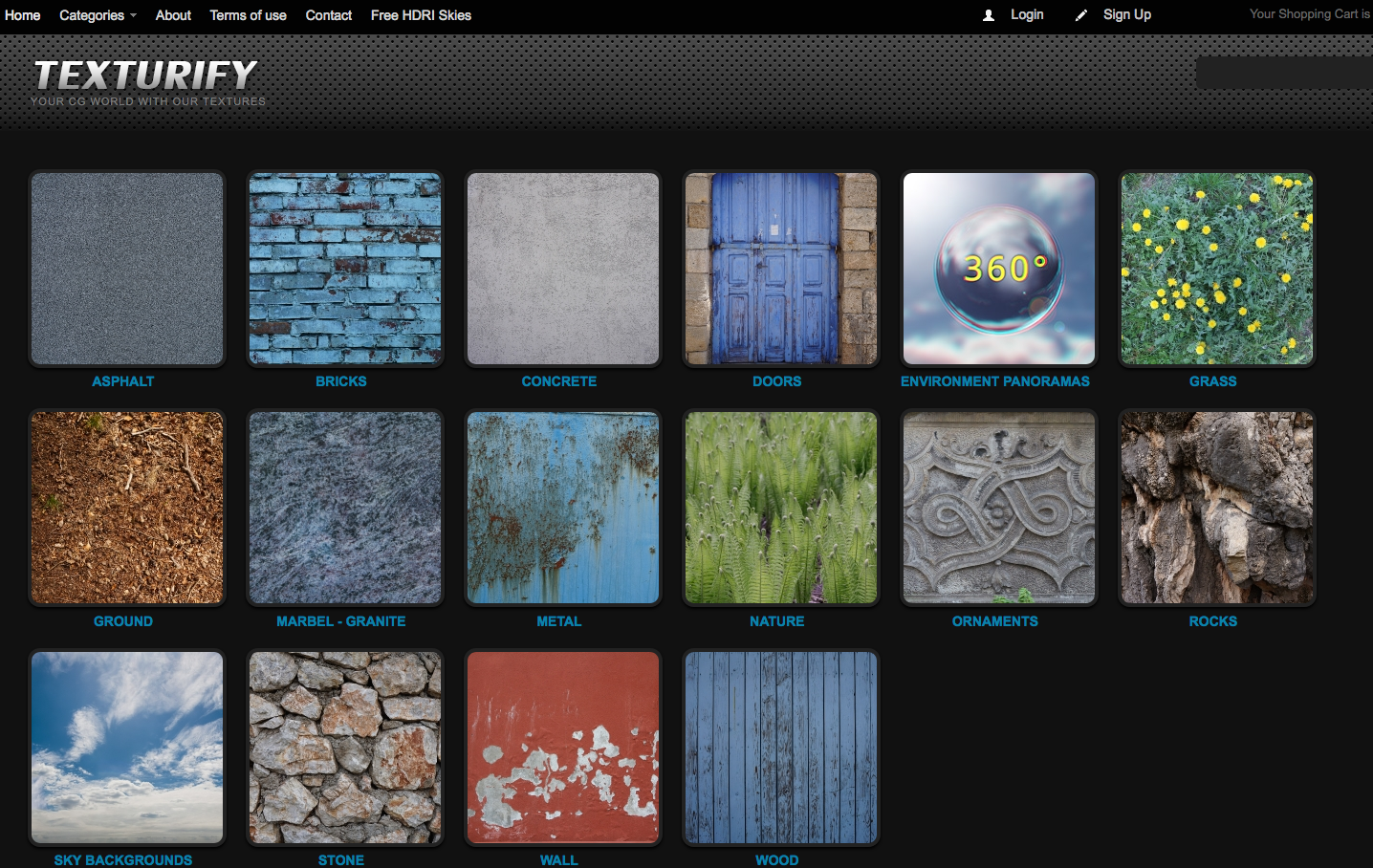Click the Sign Up link
1373x868 pixels.
click(x=1127, y=14)
